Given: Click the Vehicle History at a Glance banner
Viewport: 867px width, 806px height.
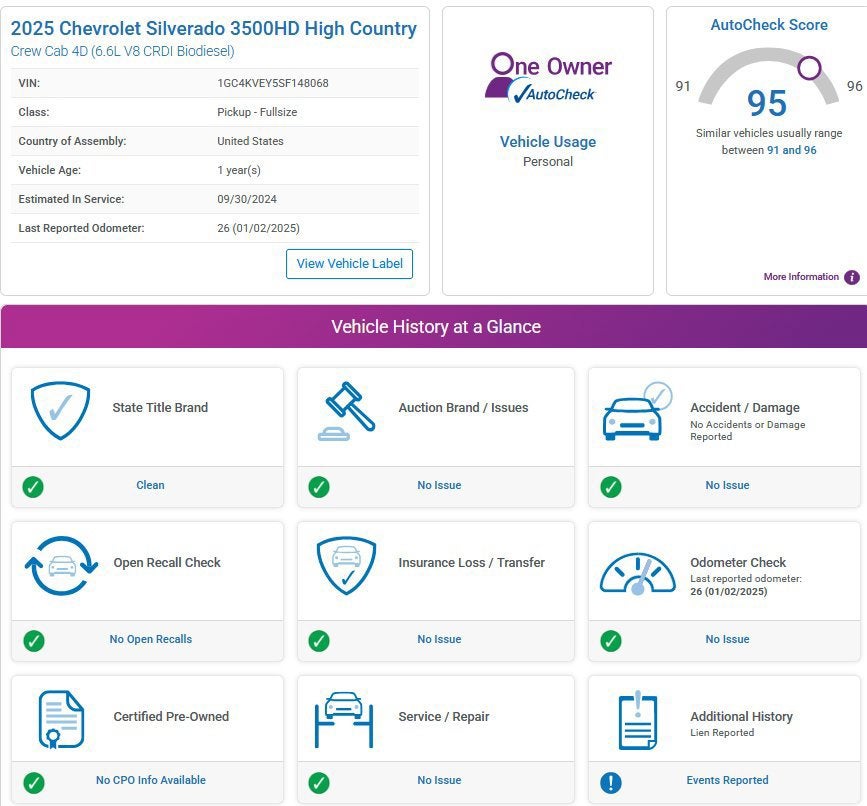Looking at the screenshot, I should coord(434,326).
